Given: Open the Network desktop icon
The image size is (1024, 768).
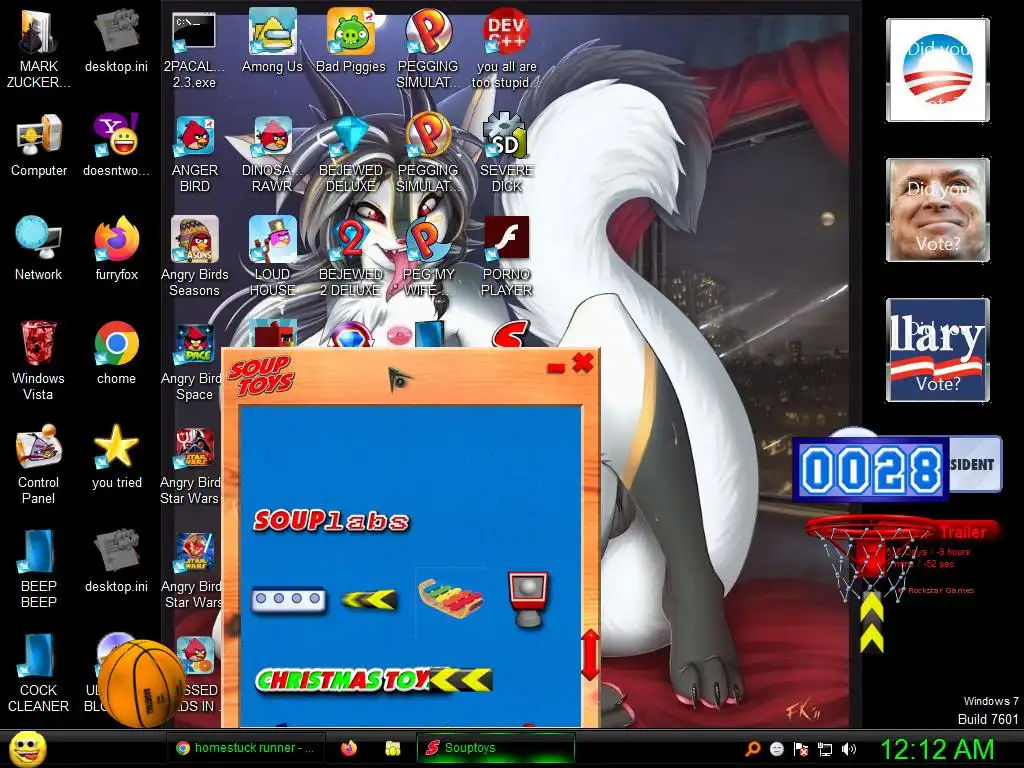Looking at the screenshot, I should coord(38,248).
